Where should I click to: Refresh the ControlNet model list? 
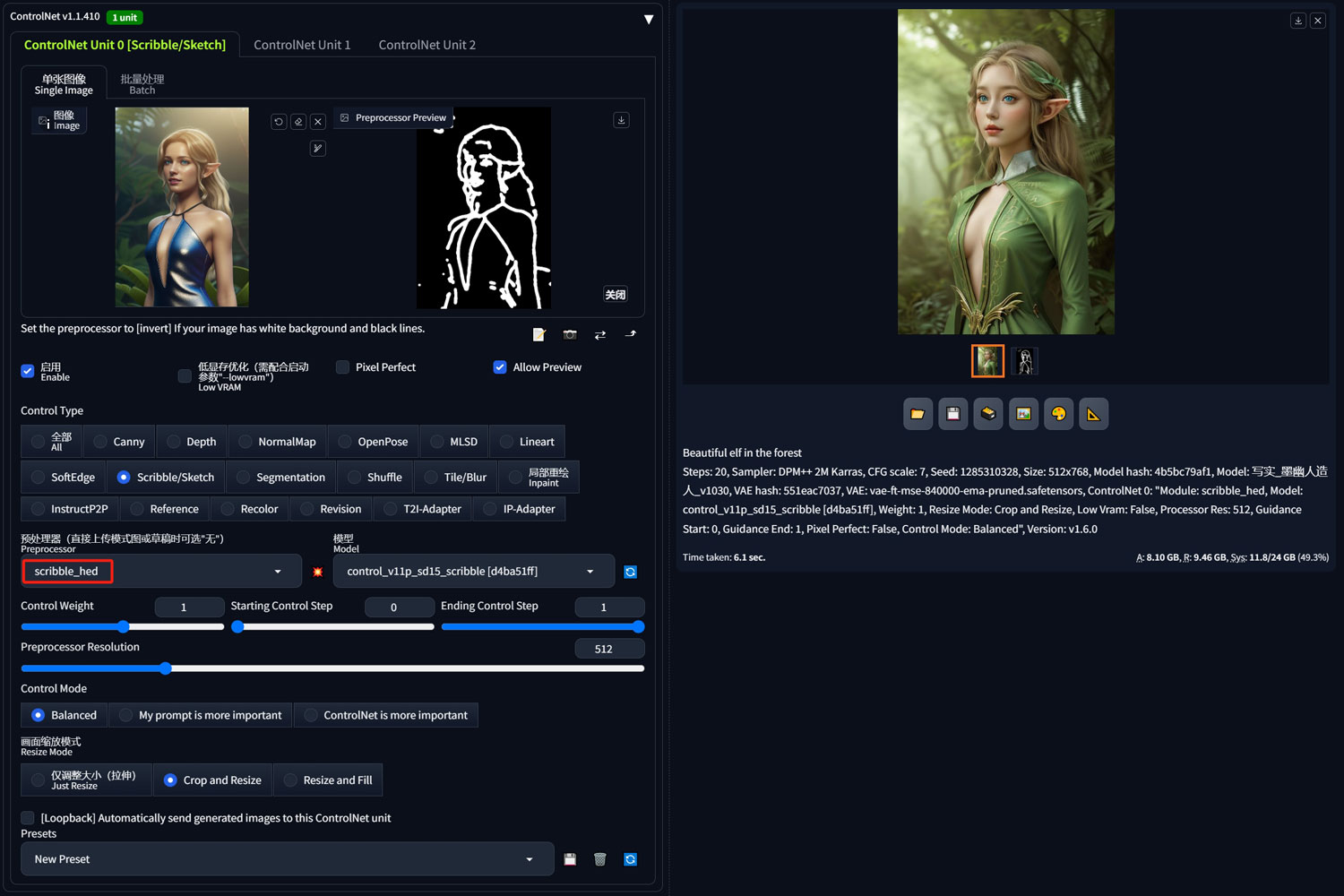[x=631, y=572]
